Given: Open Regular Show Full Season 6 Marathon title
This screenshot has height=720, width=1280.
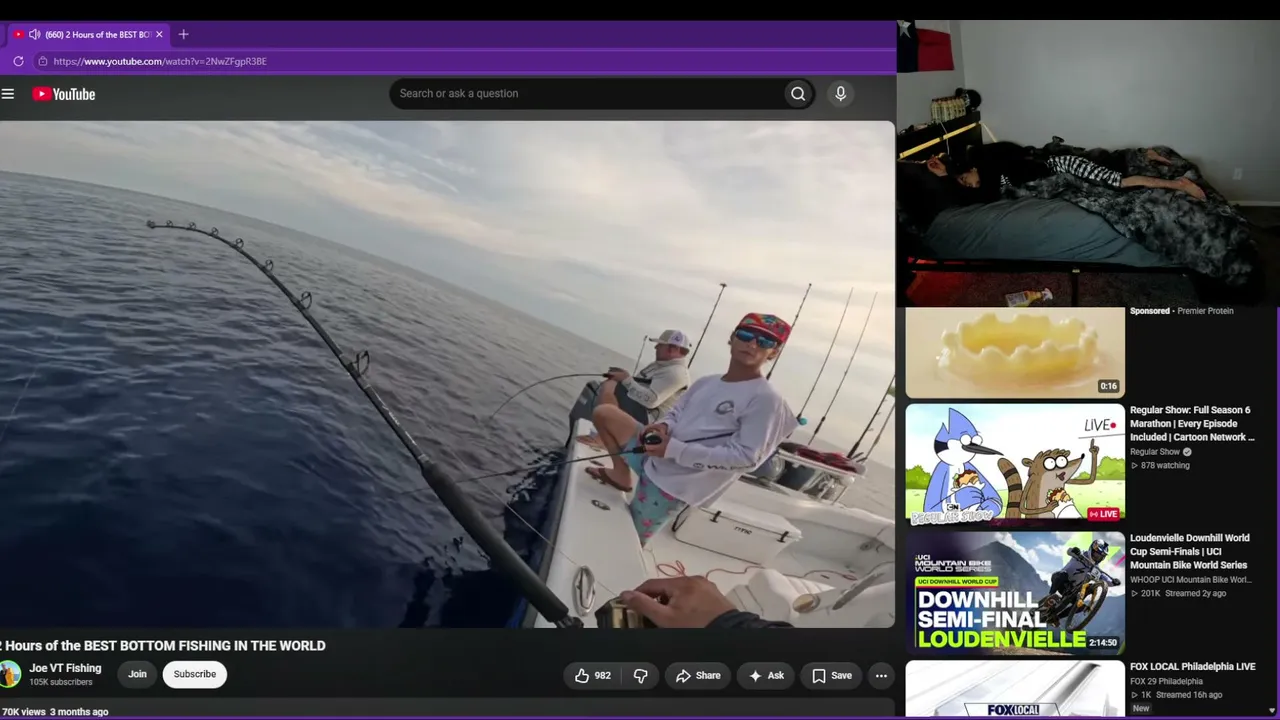Looking at the screenshot, I should point(1192,424).
